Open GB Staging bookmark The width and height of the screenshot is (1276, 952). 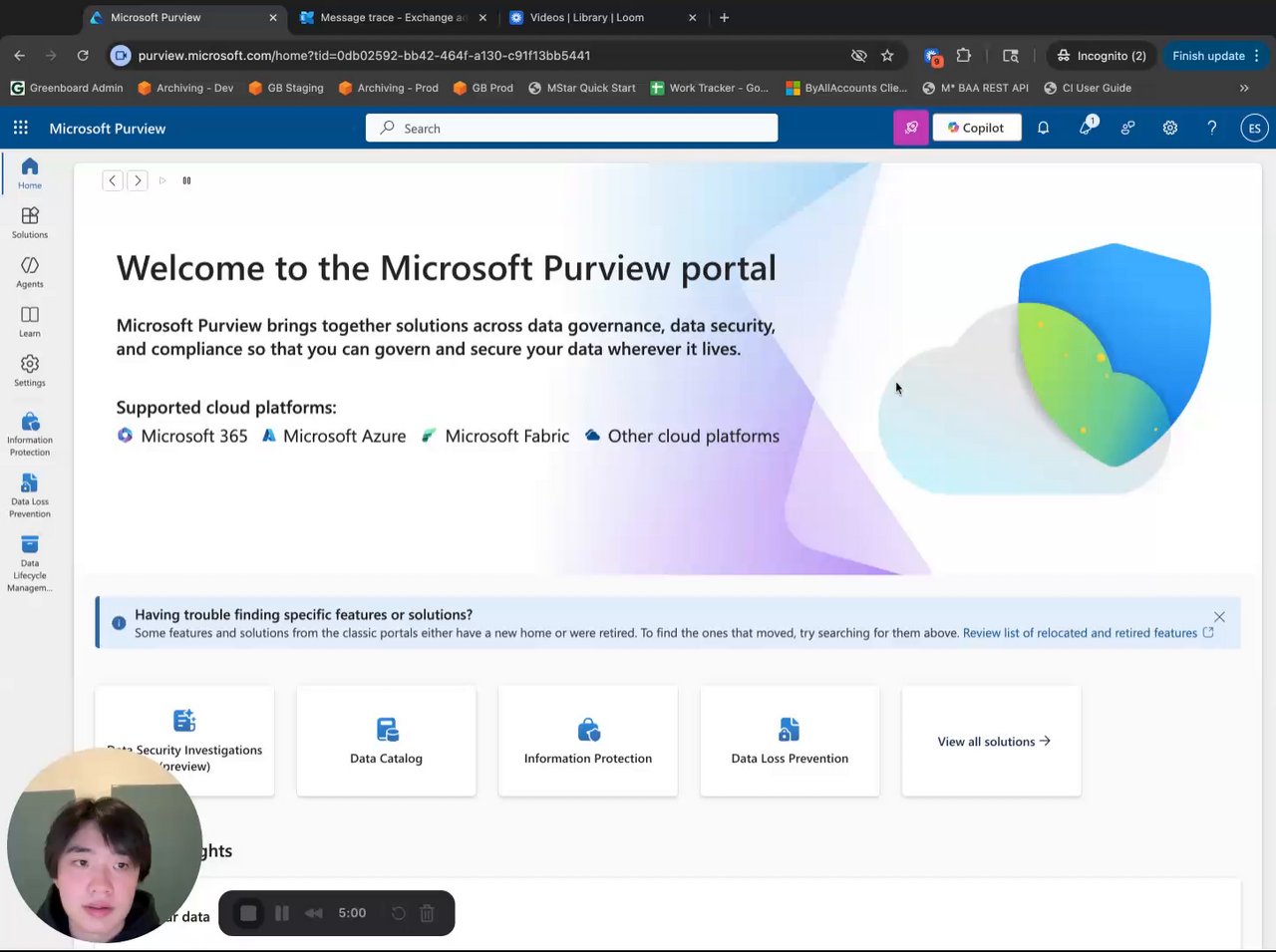pyautogui.click(x=286, y=88)
